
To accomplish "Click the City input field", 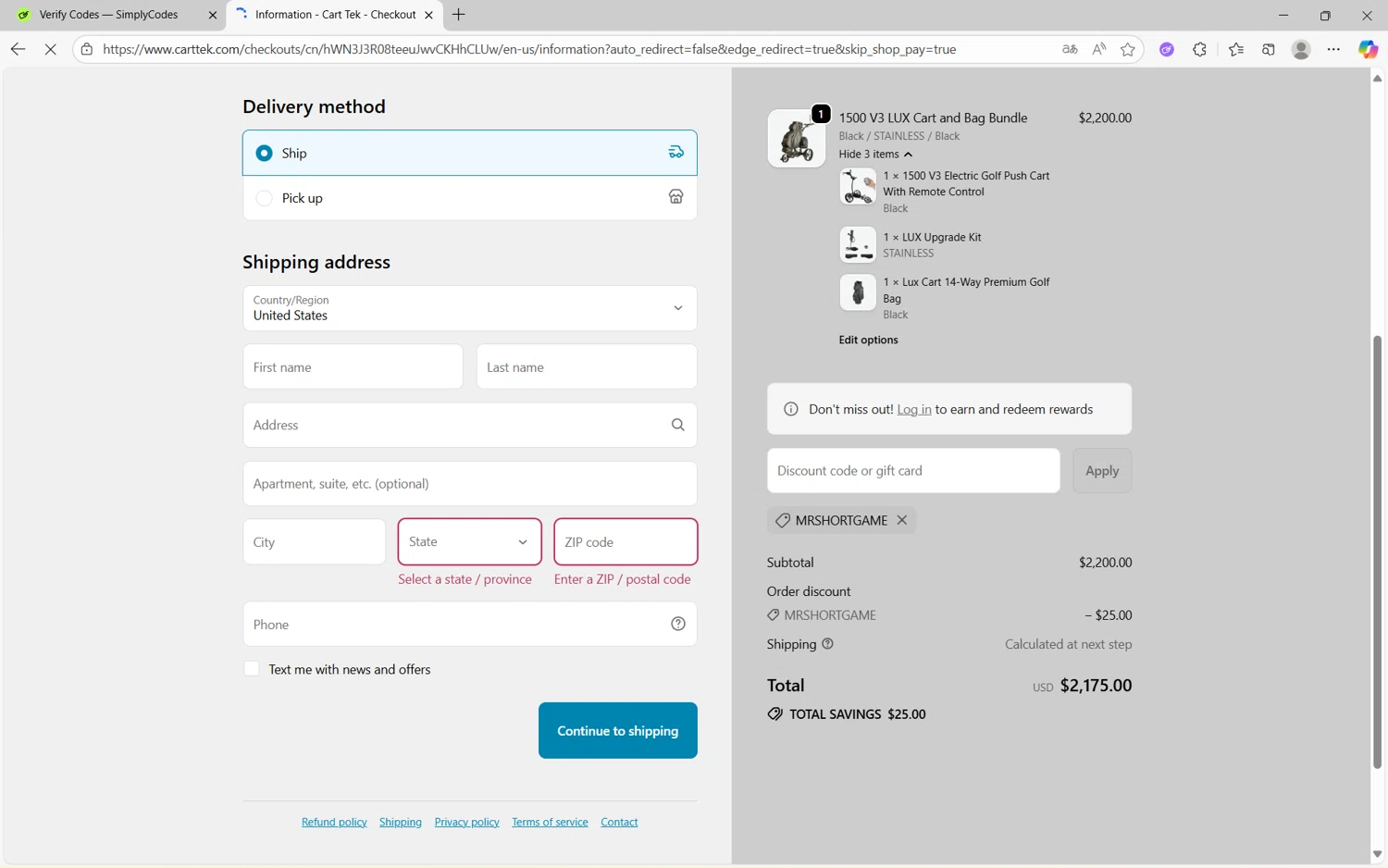I will click(314, 541).
